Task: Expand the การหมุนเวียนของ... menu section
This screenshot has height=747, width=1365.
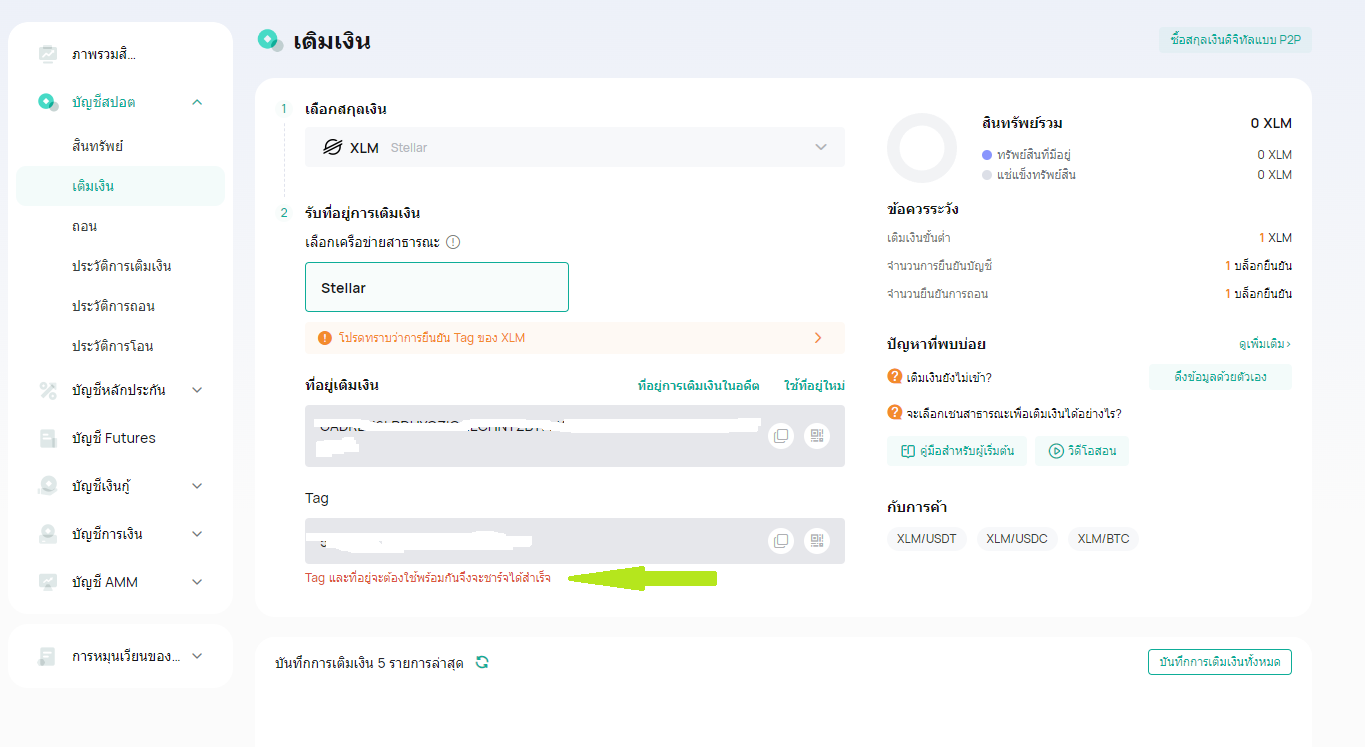Action: click(197, 656)
